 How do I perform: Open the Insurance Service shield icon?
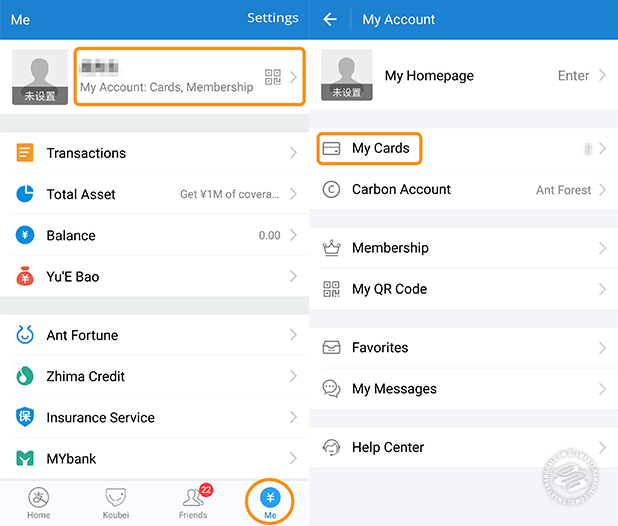pos(25,417)
